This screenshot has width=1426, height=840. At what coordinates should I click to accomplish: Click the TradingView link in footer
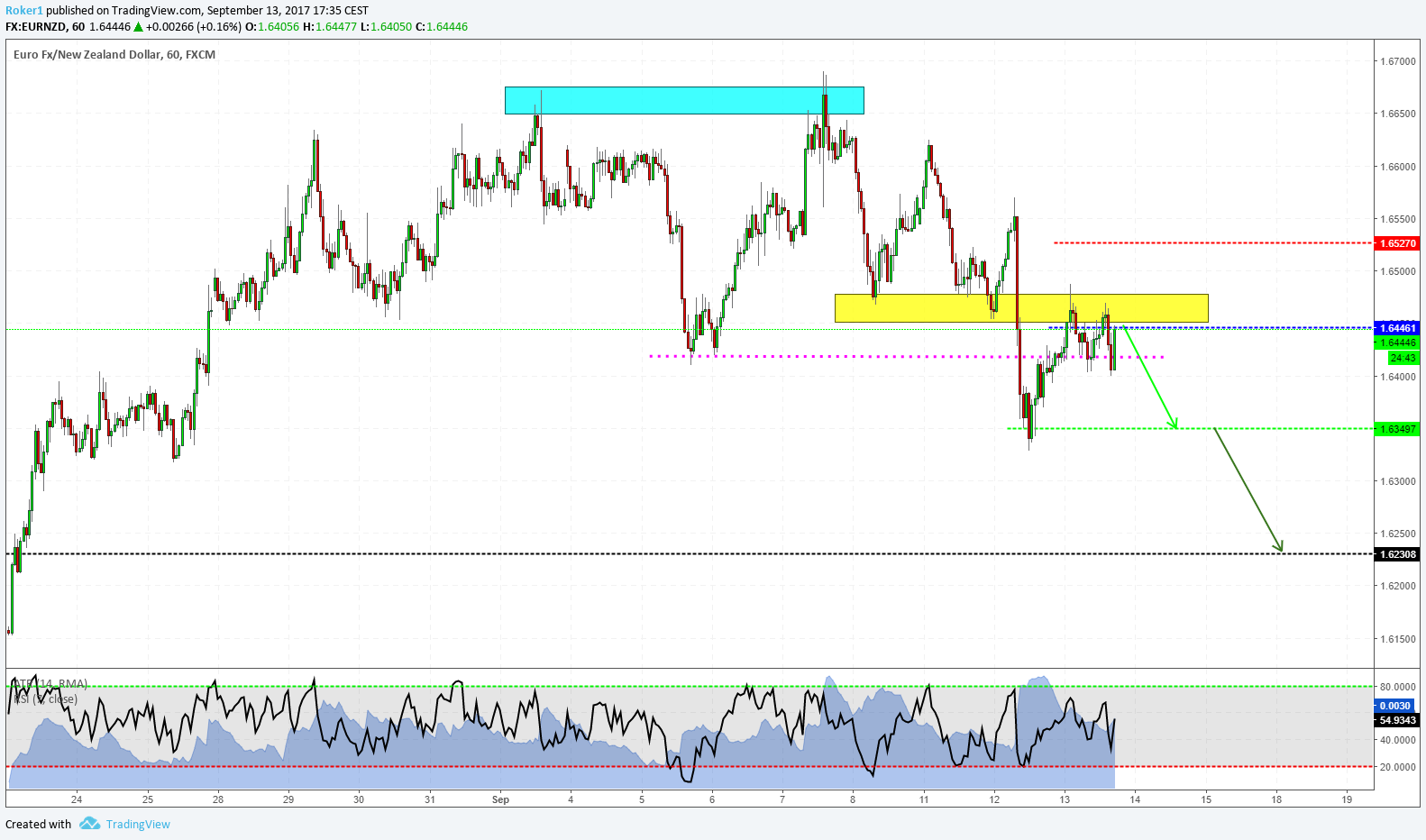coord(138,824)
